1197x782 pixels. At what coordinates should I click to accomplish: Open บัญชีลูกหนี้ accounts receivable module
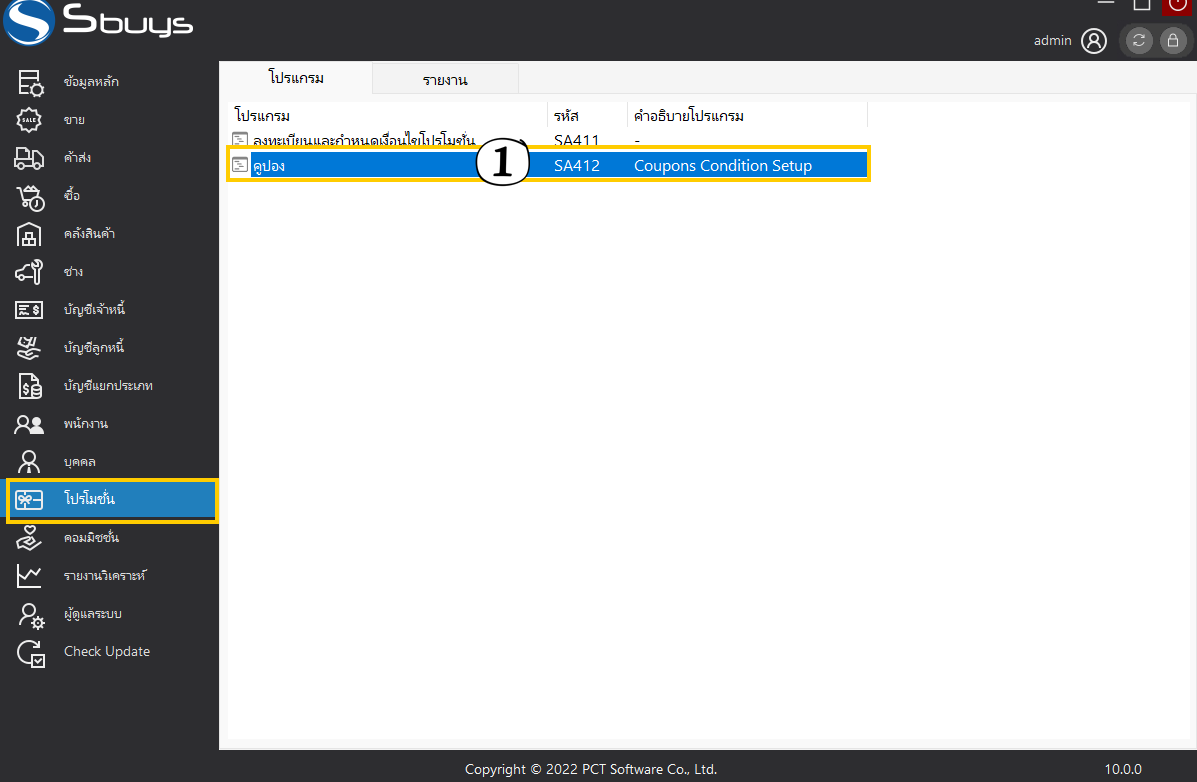(x=94, y=348)
